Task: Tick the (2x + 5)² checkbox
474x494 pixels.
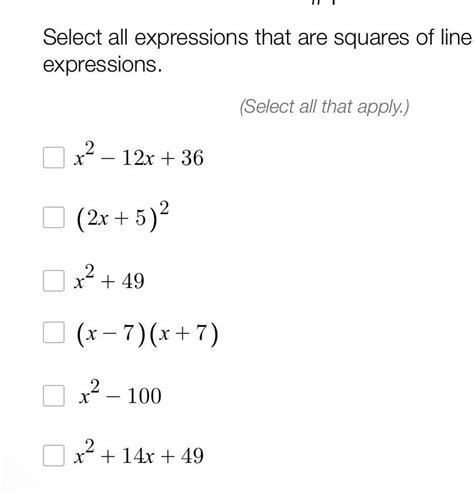Action: tap(54, 217)
